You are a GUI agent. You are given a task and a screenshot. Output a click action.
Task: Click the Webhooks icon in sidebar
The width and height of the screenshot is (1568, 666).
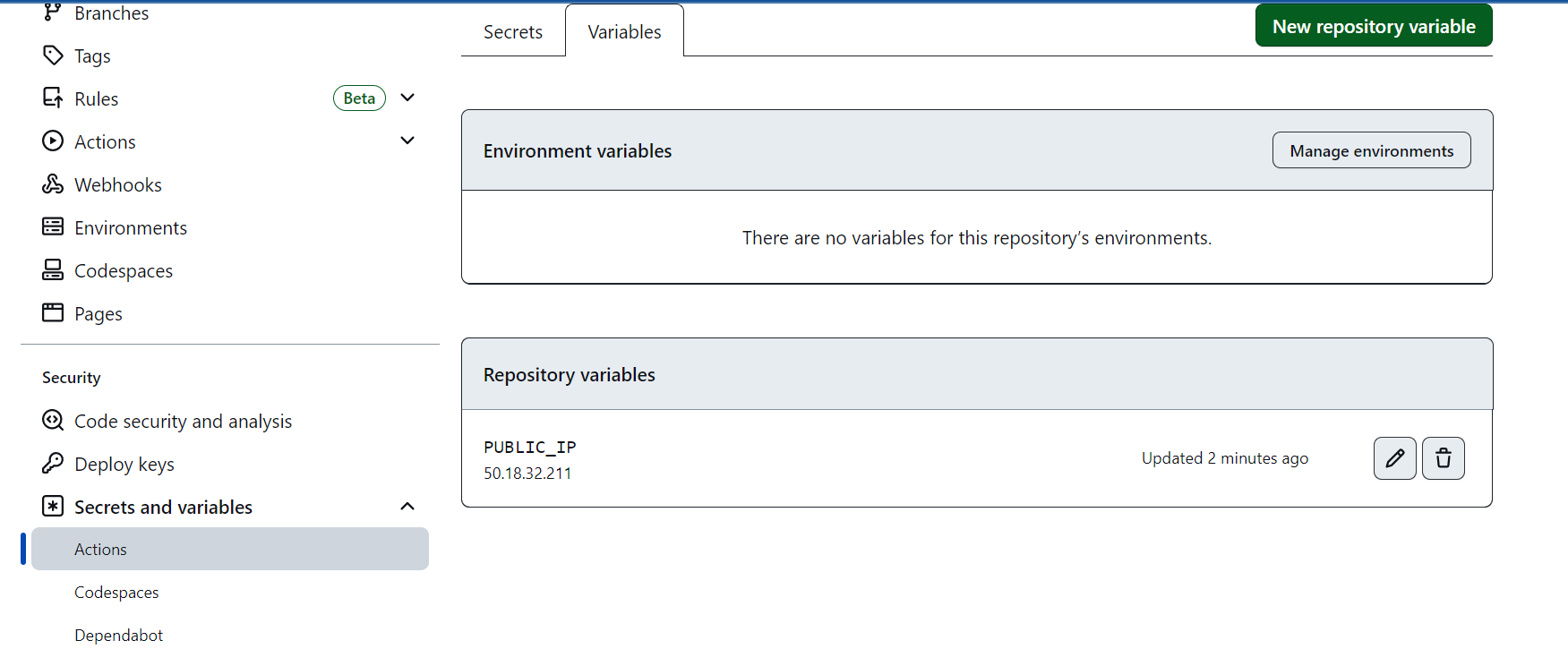(53, 184)
